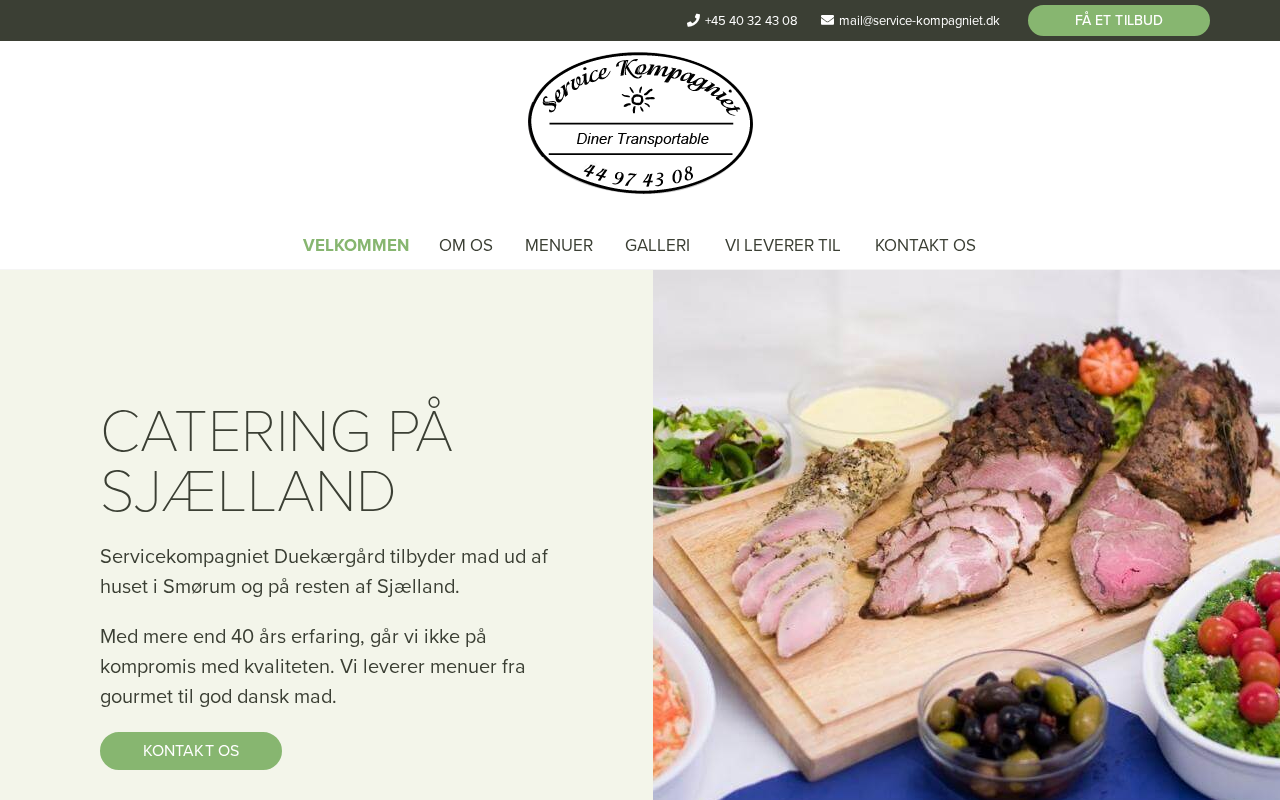The height and width of the screenshot is (800, 1280).
Task: Click the CATERING PÅ SJÆLLAND heading
Action: tap(276, 462)
